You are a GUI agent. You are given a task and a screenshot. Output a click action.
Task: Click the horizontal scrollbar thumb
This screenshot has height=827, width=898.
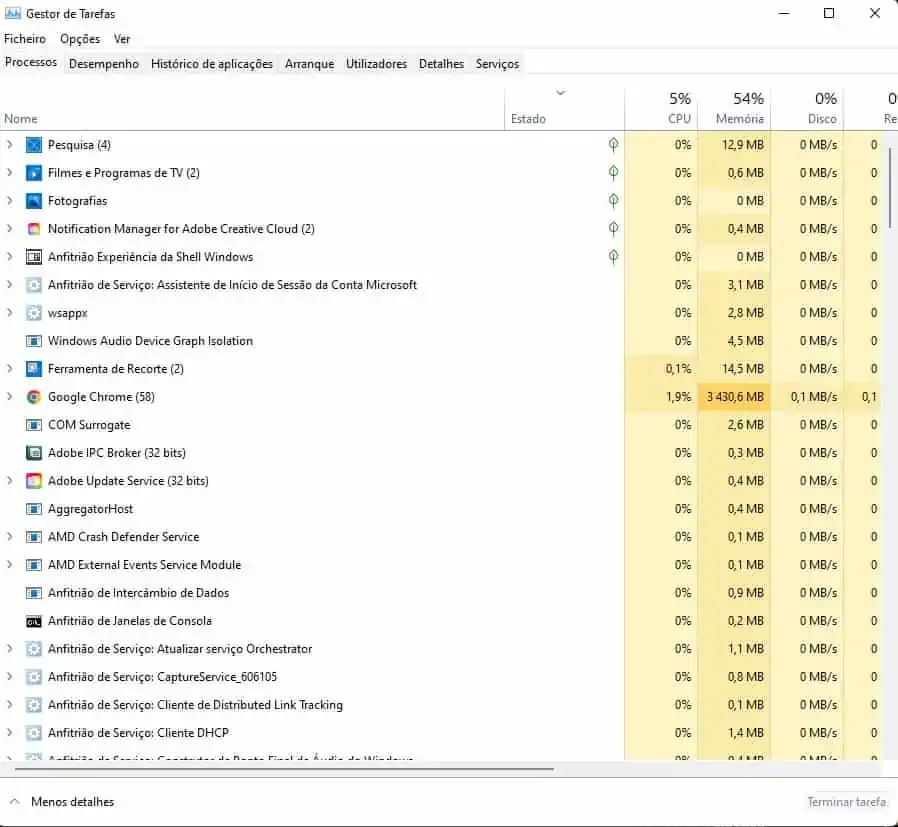click(x=284, y=769)
